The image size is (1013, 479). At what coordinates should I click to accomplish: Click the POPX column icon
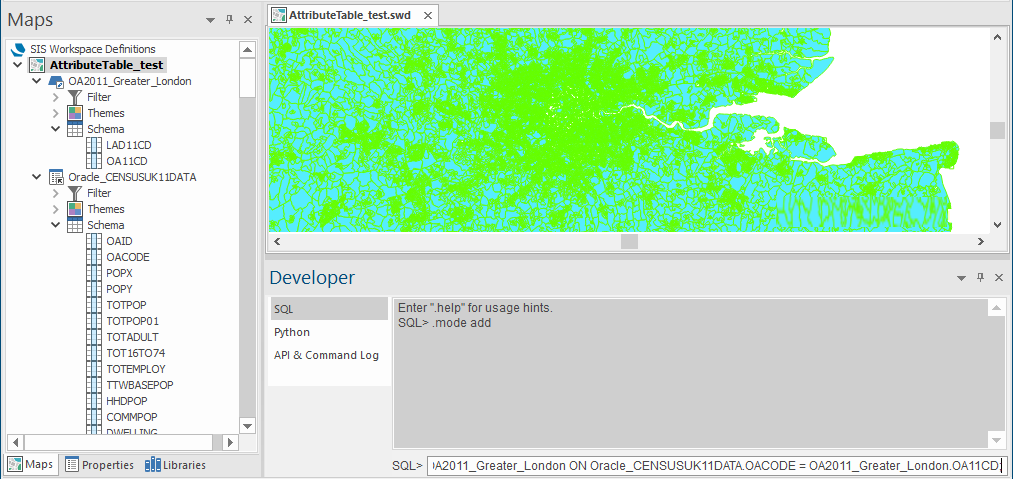[x=94, y=273]
